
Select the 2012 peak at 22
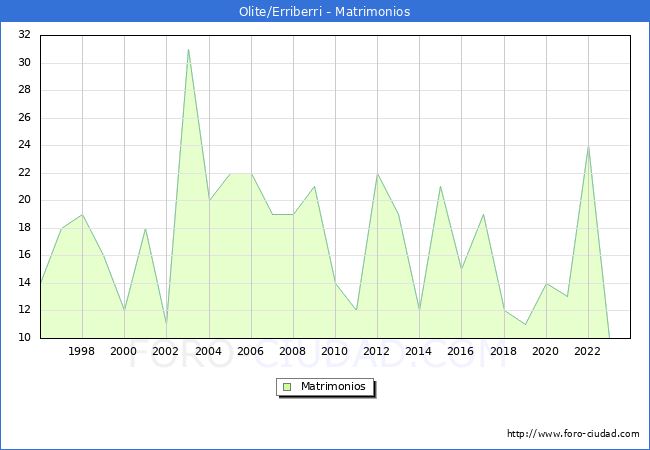377,173
